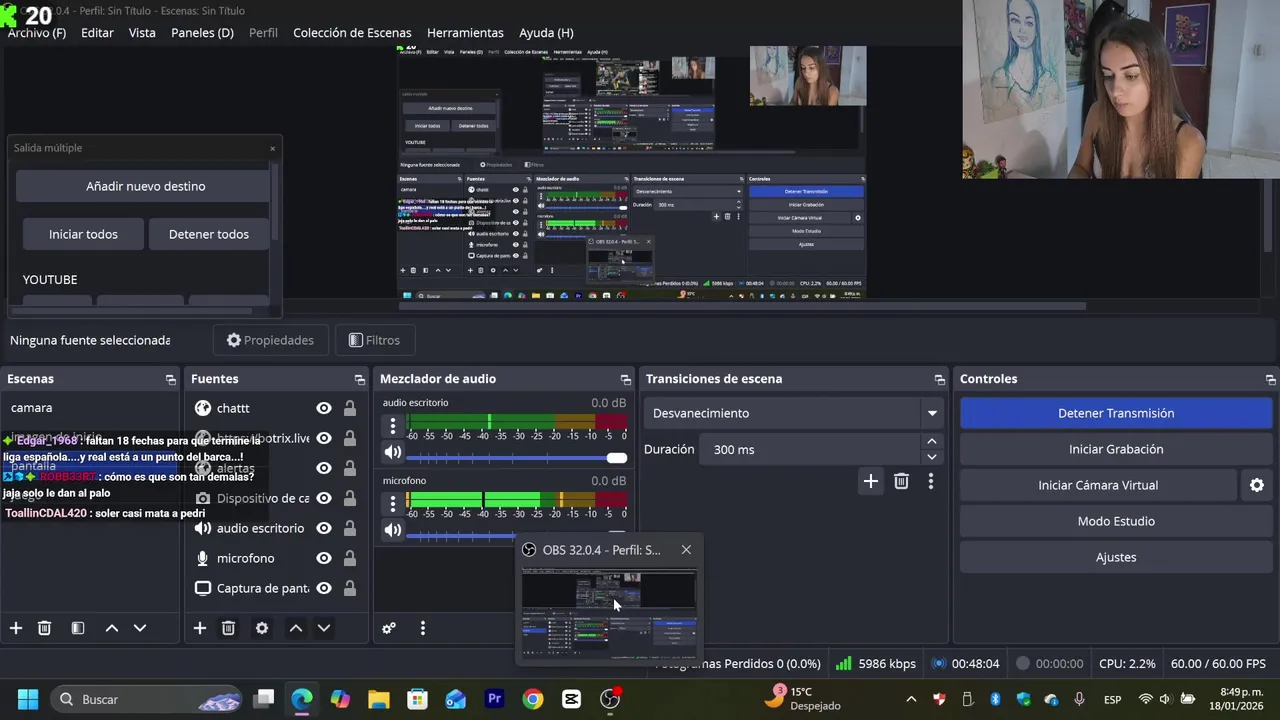This screenshot has height=720, width=1280.
Task: Open Google Chrome from taskbar
Action: pyautogui.click(x=533, y=699)
